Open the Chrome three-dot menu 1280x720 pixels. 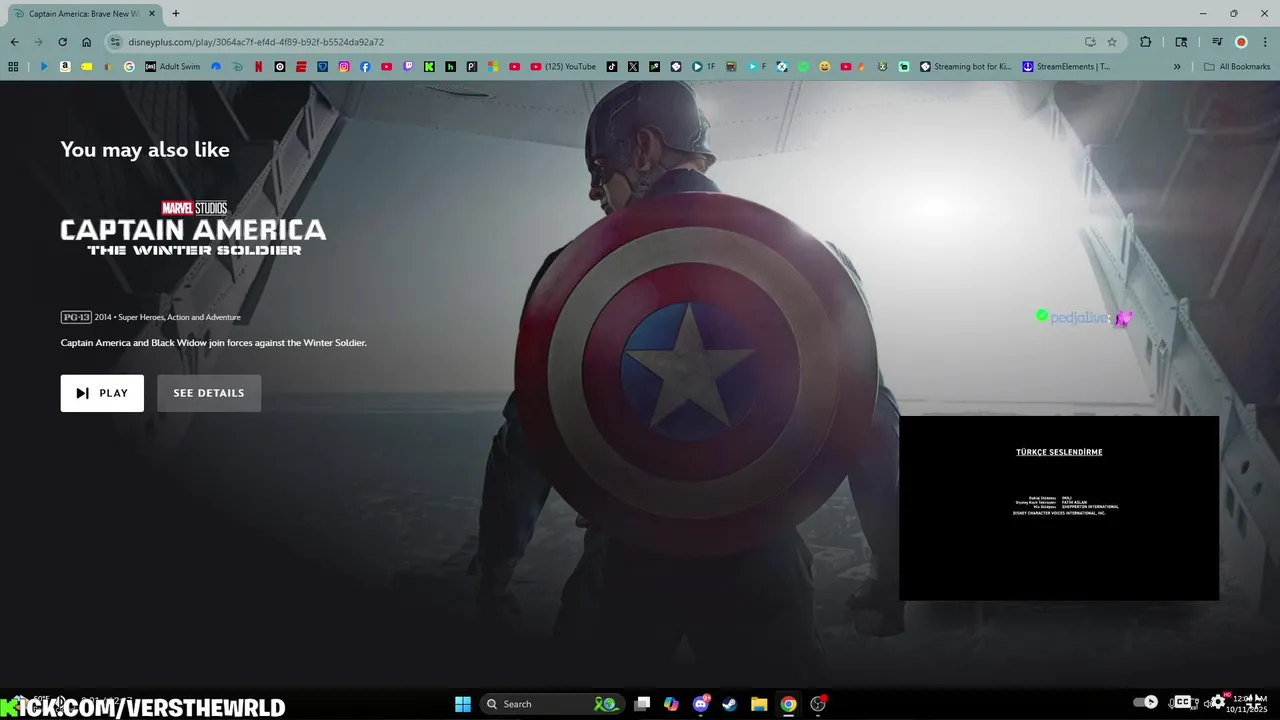1264,42
